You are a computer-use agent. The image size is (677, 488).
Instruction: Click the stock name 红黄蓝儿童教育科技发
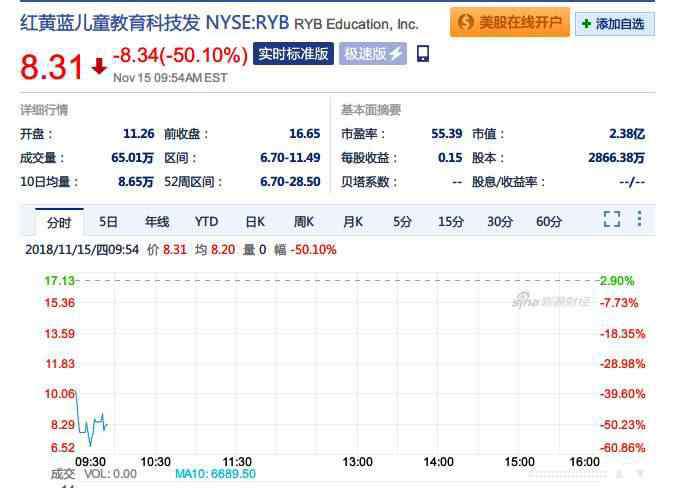coord(110,23)
